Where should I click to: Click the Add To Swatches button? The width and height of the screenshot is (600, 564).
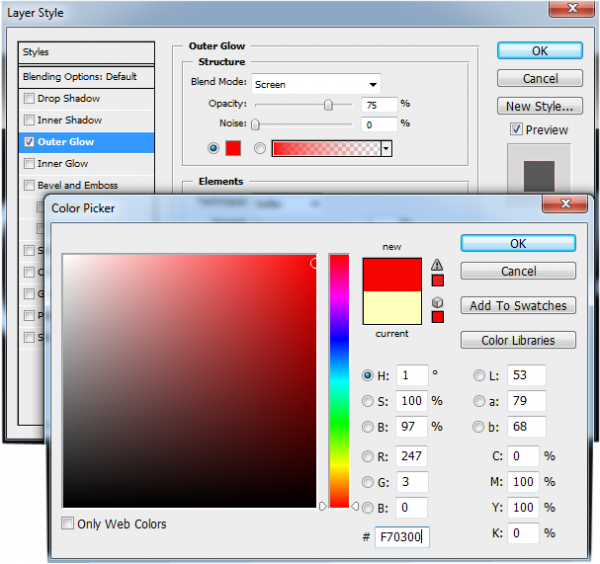(x=518, y=306)
